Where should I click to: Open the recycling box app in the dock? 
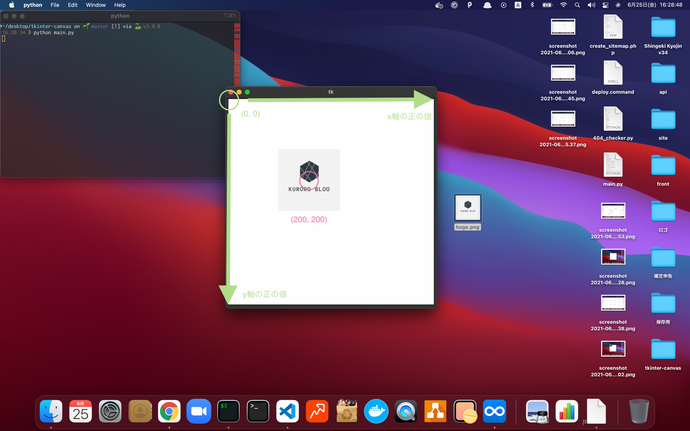point(347,410)
